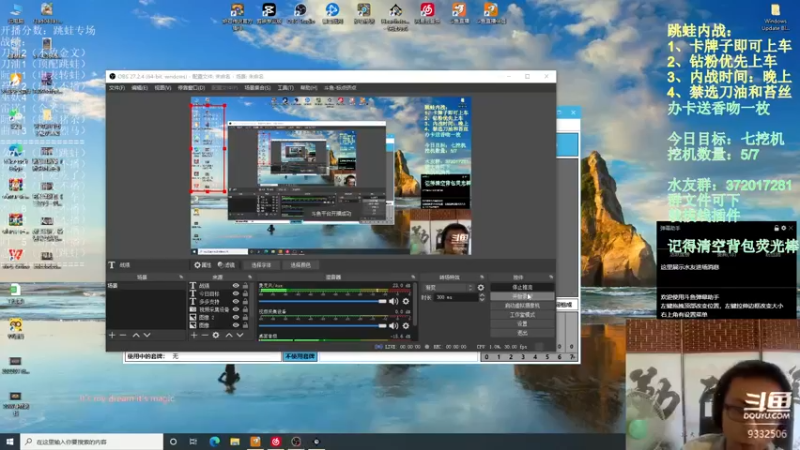Move scene down with arrow icon
The width and height of the screenshot is (800, 450).
pos(147,335)
